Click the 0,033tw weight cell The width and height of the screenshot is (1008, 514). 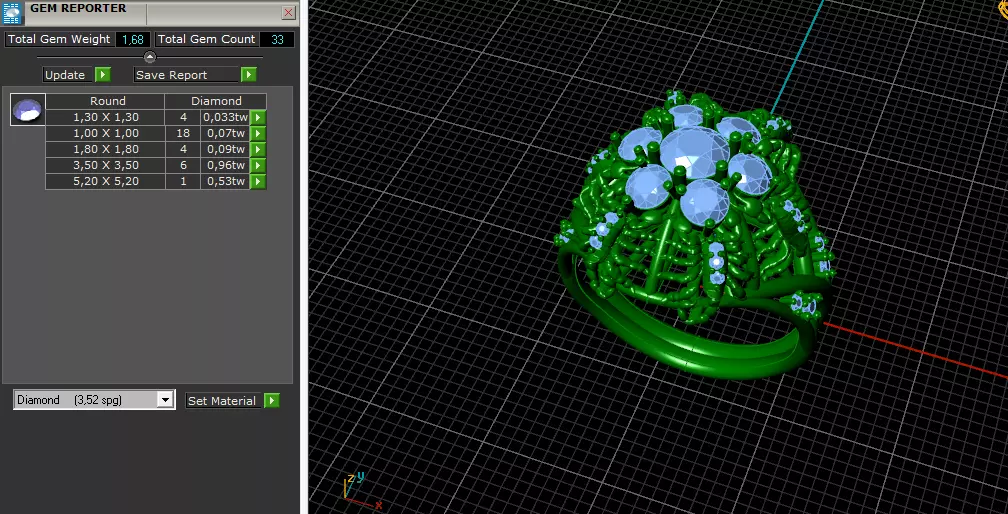[x=226, y=117]
